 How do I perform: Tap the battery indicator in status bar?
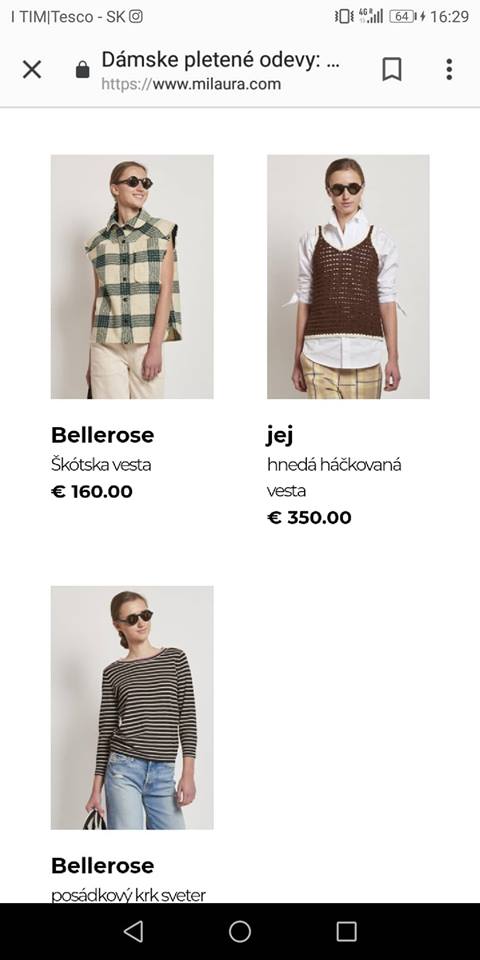click(x=403, y=17)
